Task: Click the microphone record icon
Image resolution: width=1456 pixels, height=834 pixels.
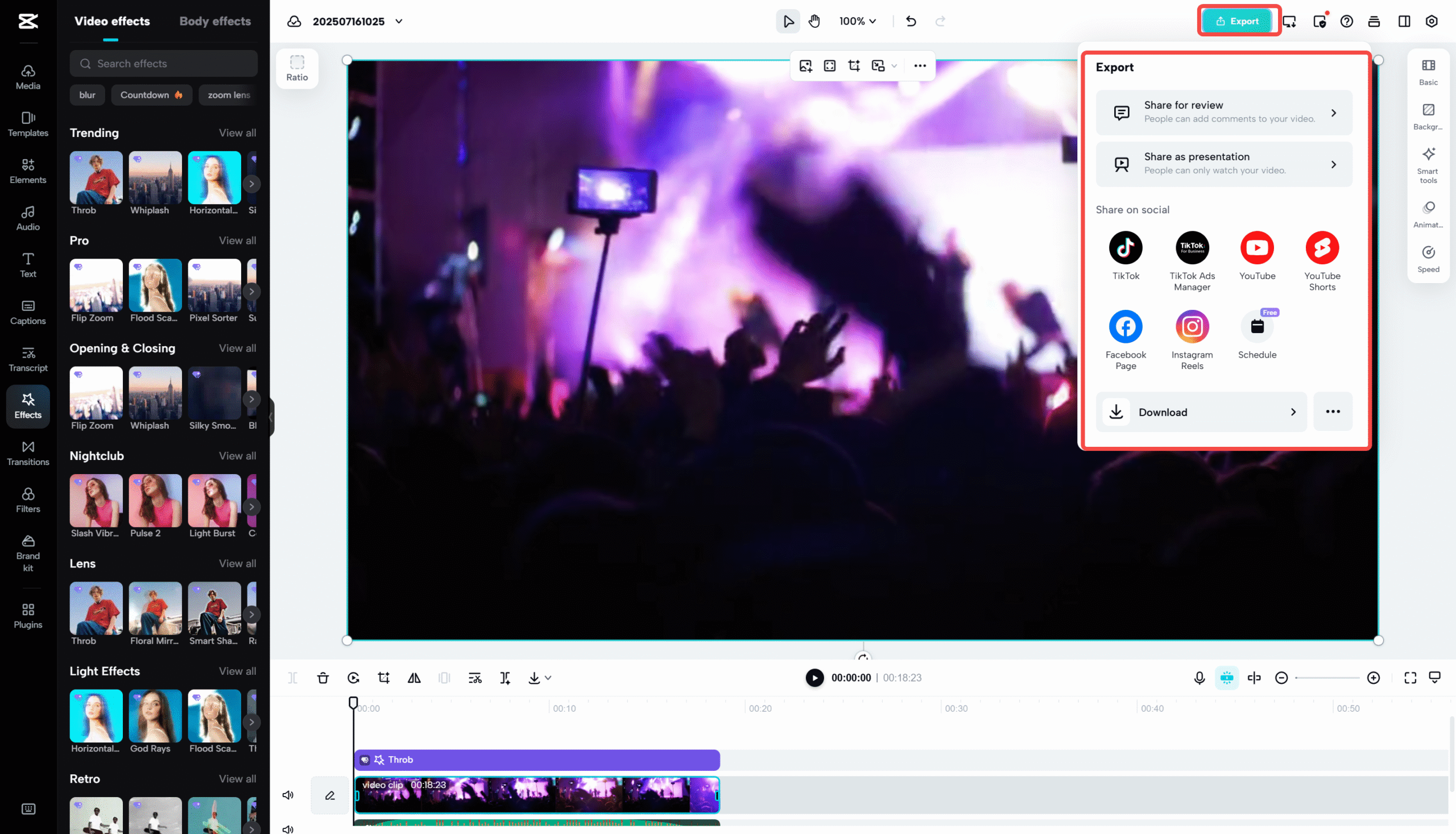Action: tap(1199, 678)
